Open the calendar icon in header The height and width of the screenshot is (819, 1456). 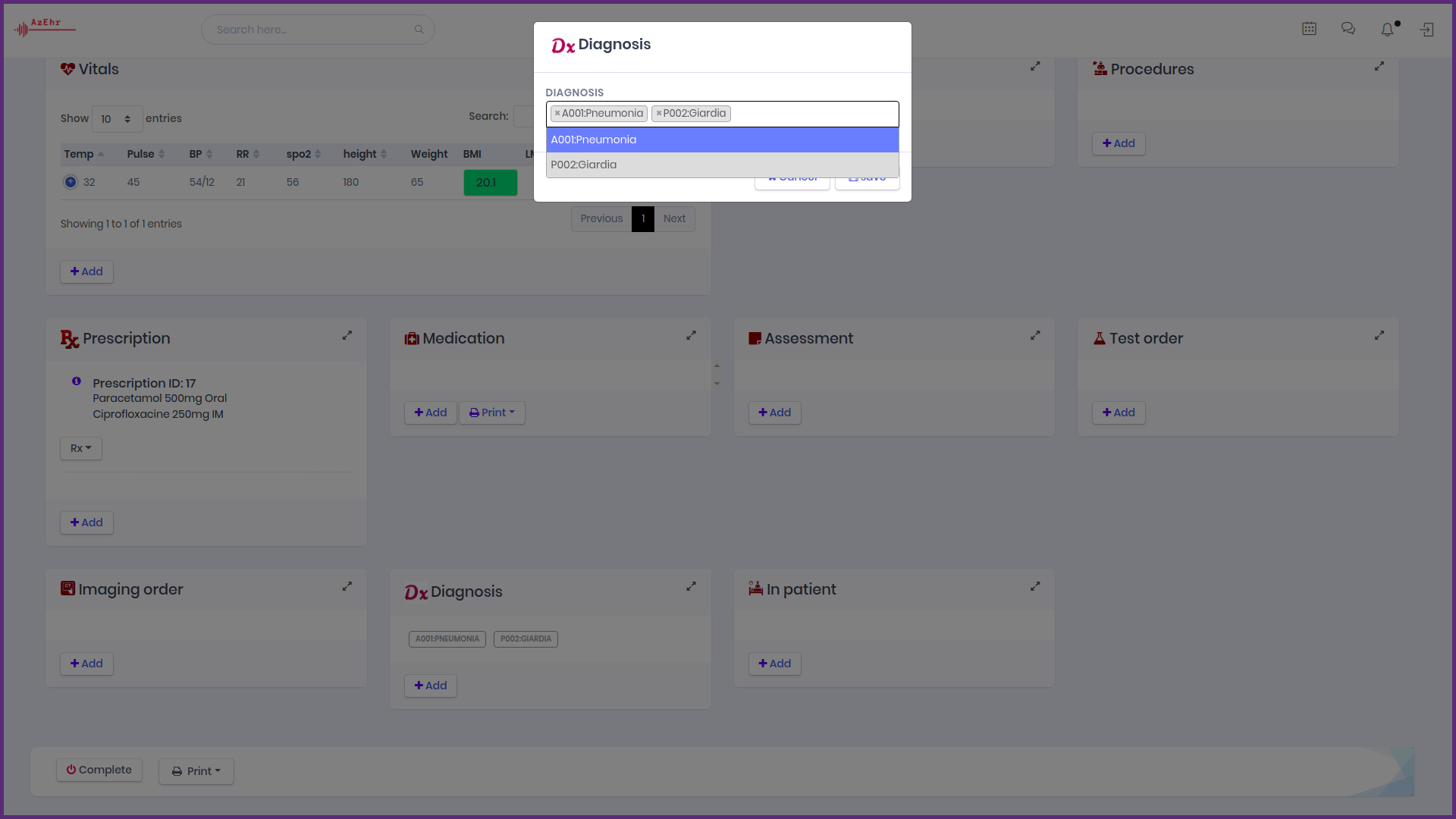click(1309, 29)
